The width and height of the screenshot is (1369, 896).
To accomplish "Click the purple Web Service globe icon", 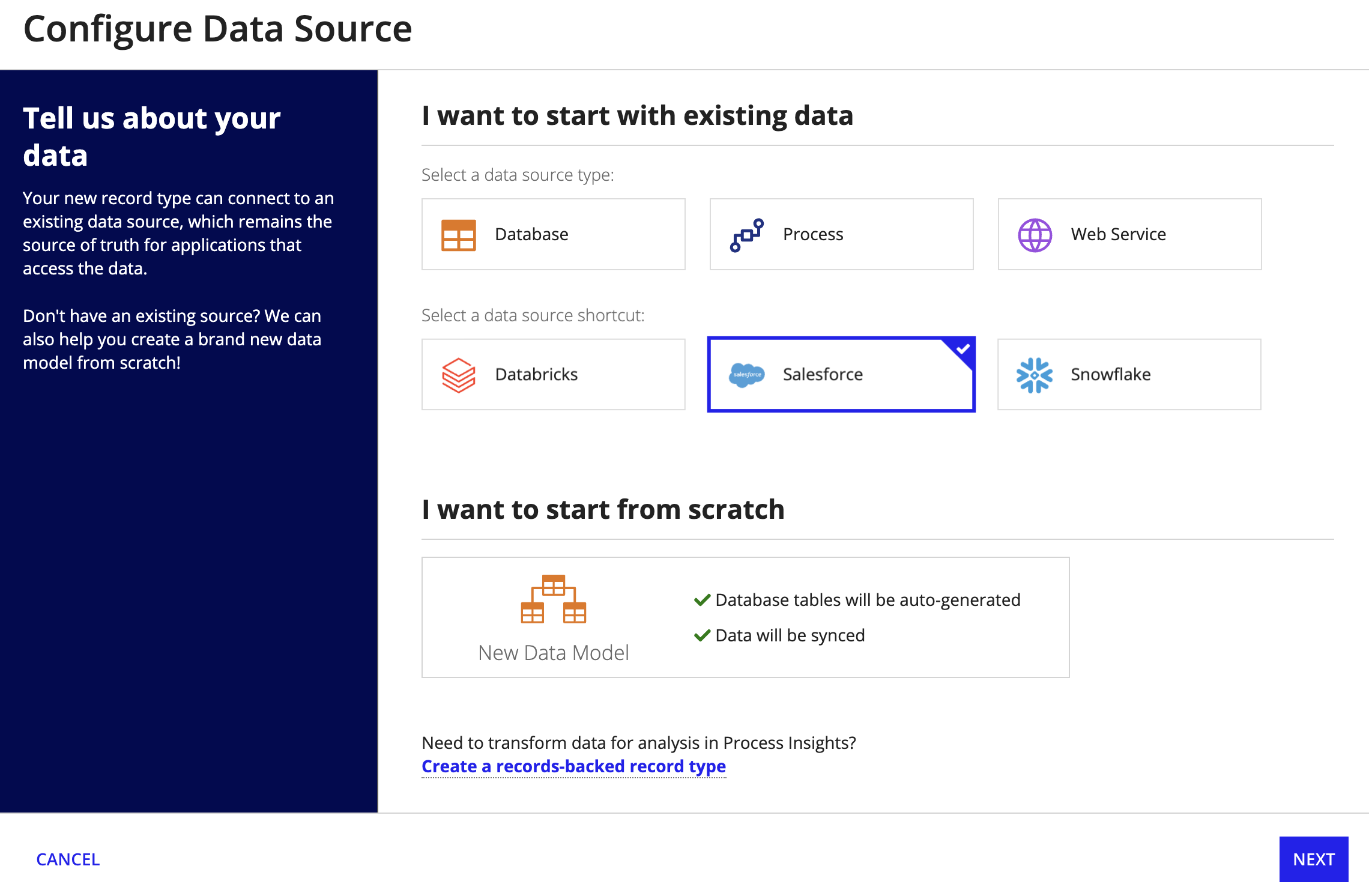I will tap(1035, 235).
